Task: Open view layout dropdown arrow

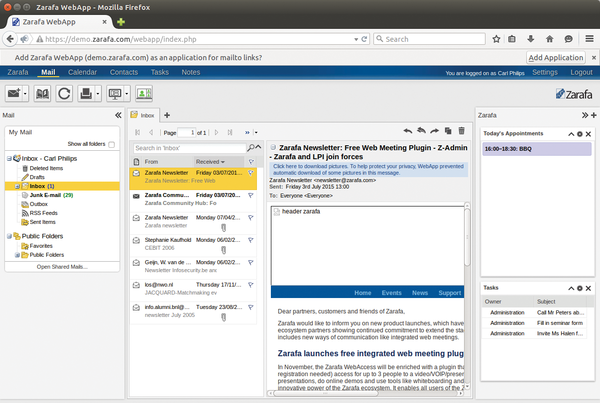Action: pos(126,93)
